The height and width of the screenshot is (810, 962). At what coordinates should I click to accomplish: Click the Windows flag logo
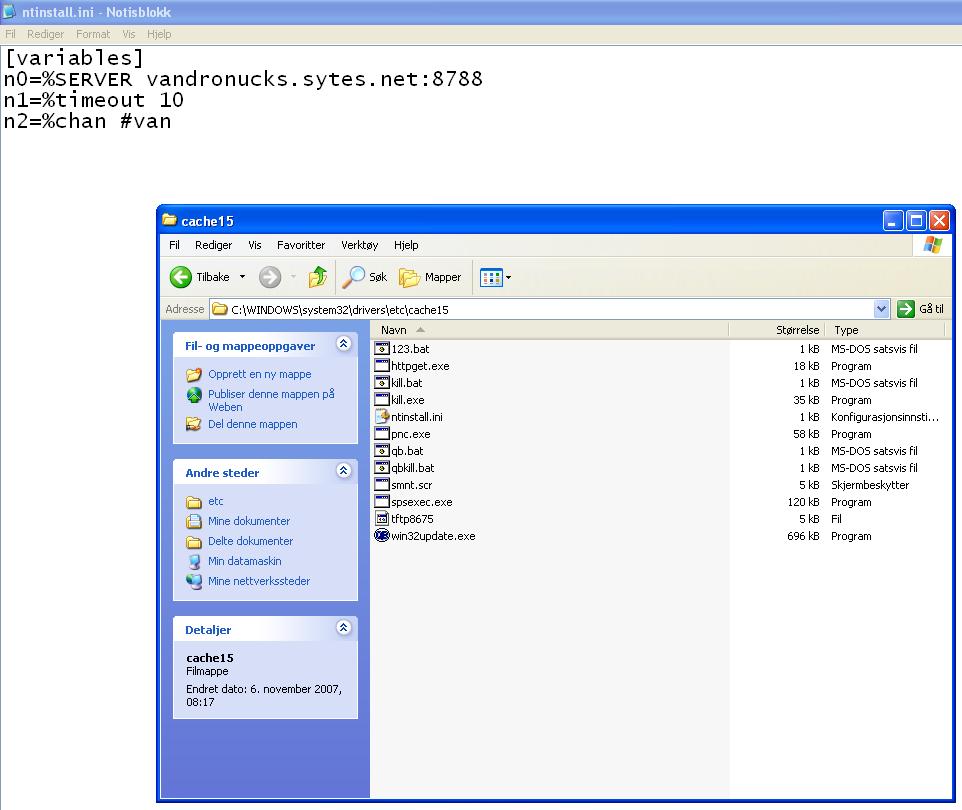[x=933, y=245]
